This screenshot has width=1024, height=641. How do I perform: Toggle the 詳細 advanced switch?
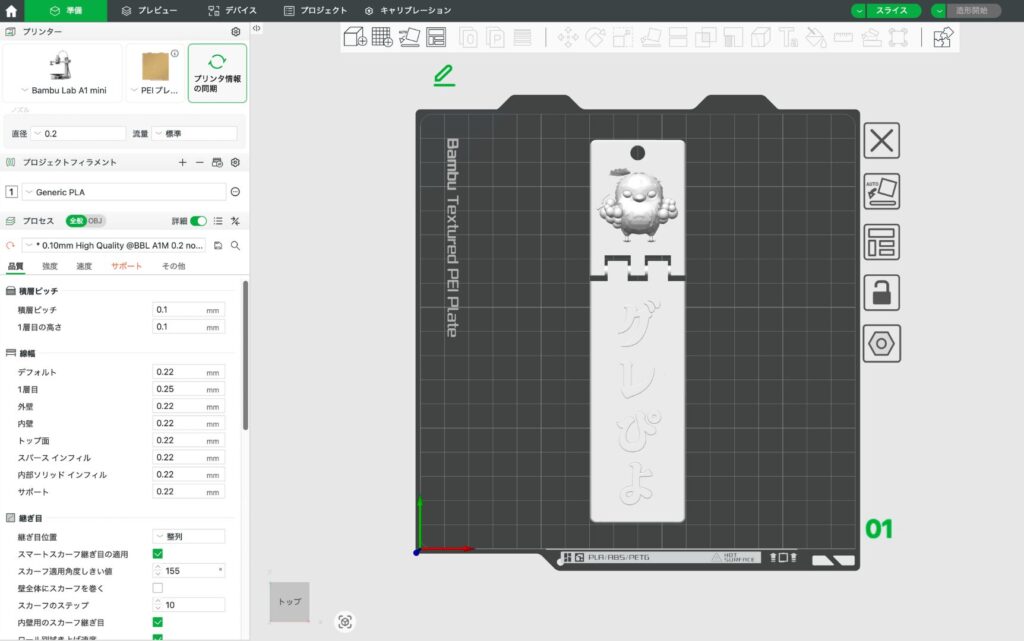pos(198,221)
